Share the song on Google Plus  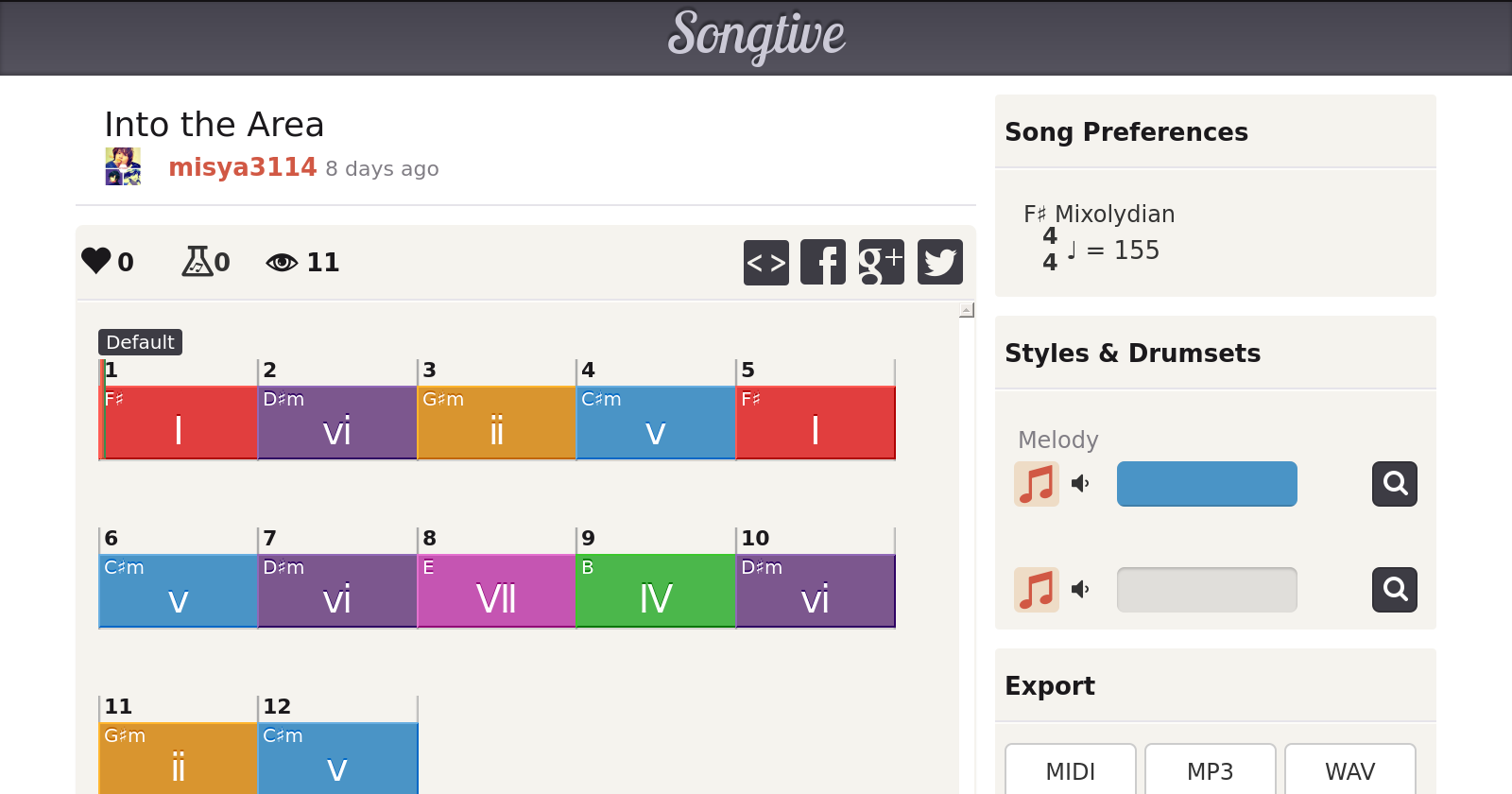tap(881, 262)
